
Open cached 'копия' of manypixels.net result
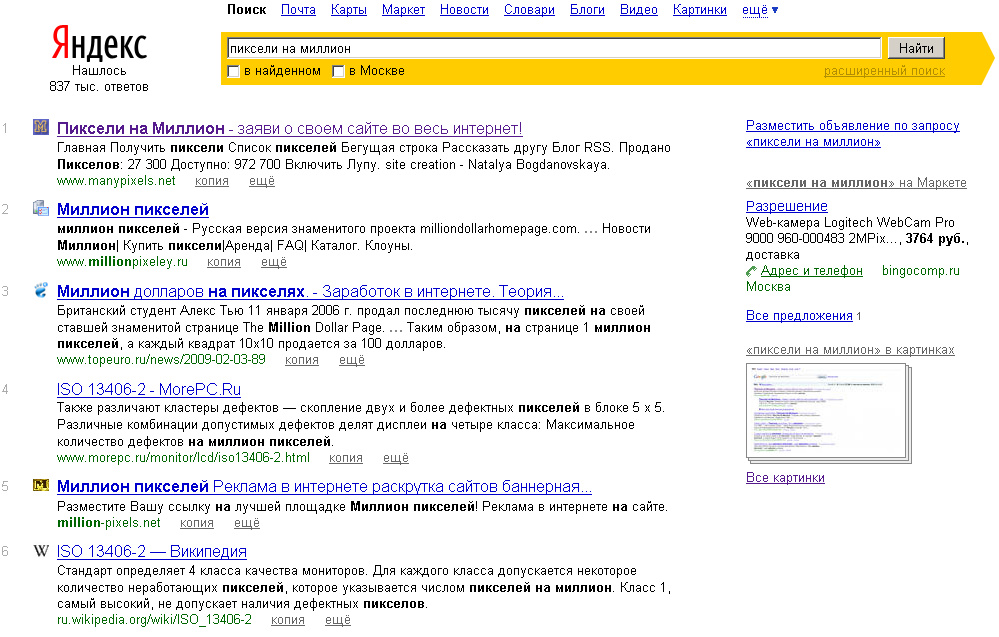click(212, 181)
